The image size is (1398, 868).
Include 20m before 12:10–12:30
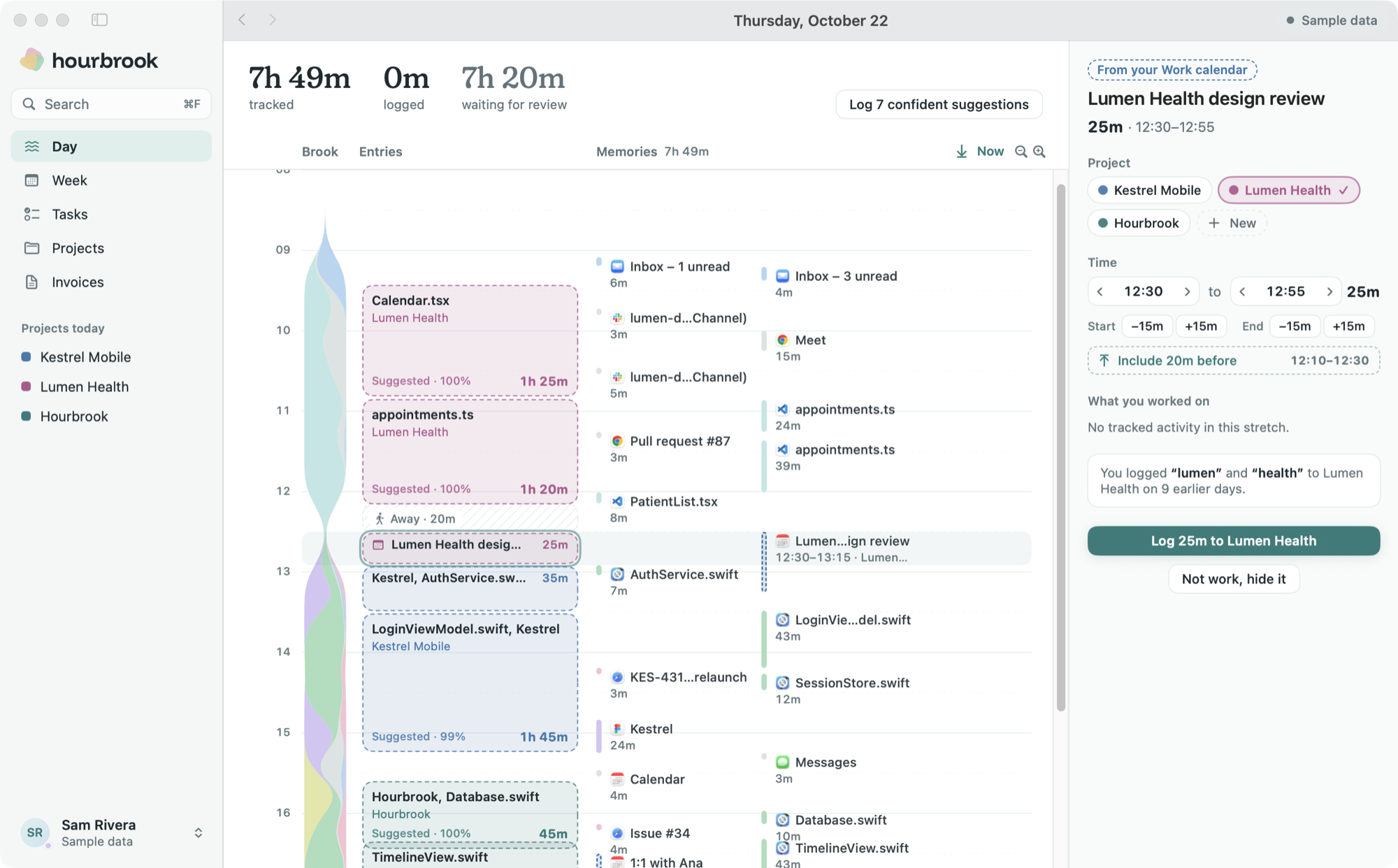point(1234,361)
